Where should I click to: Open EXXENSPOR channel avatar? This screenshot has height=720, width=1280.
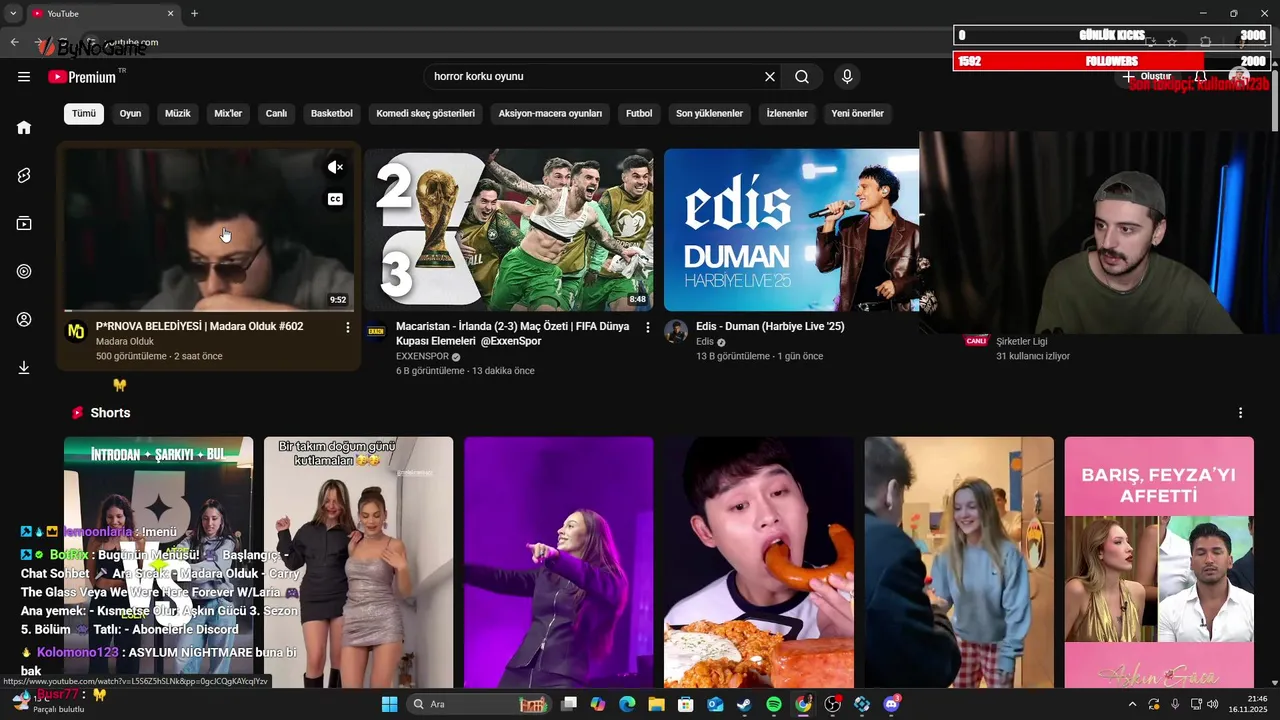[376, 331]
